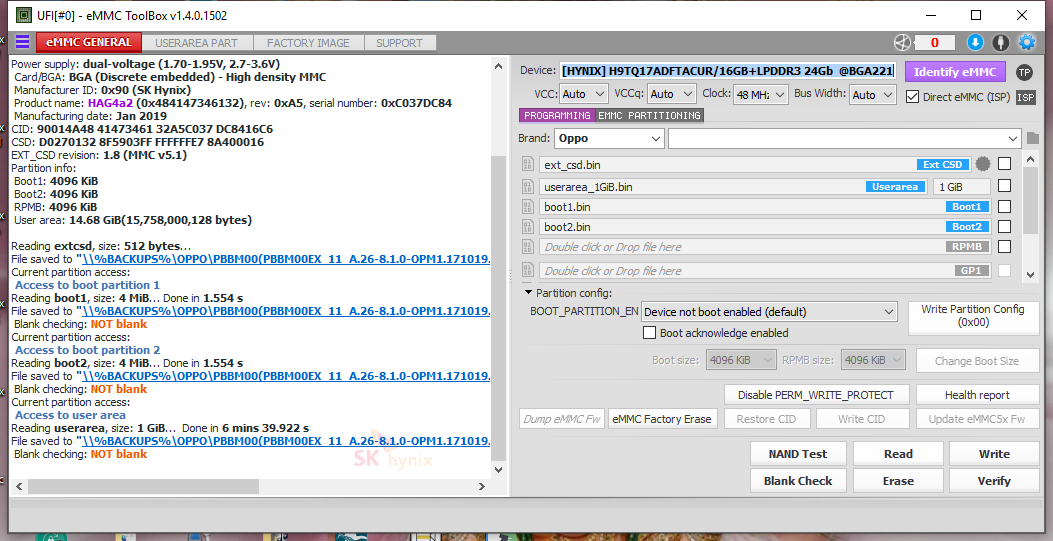Switch to the FACTORY IMAGE tab
1053x541 pixels.
pos(308,43)
